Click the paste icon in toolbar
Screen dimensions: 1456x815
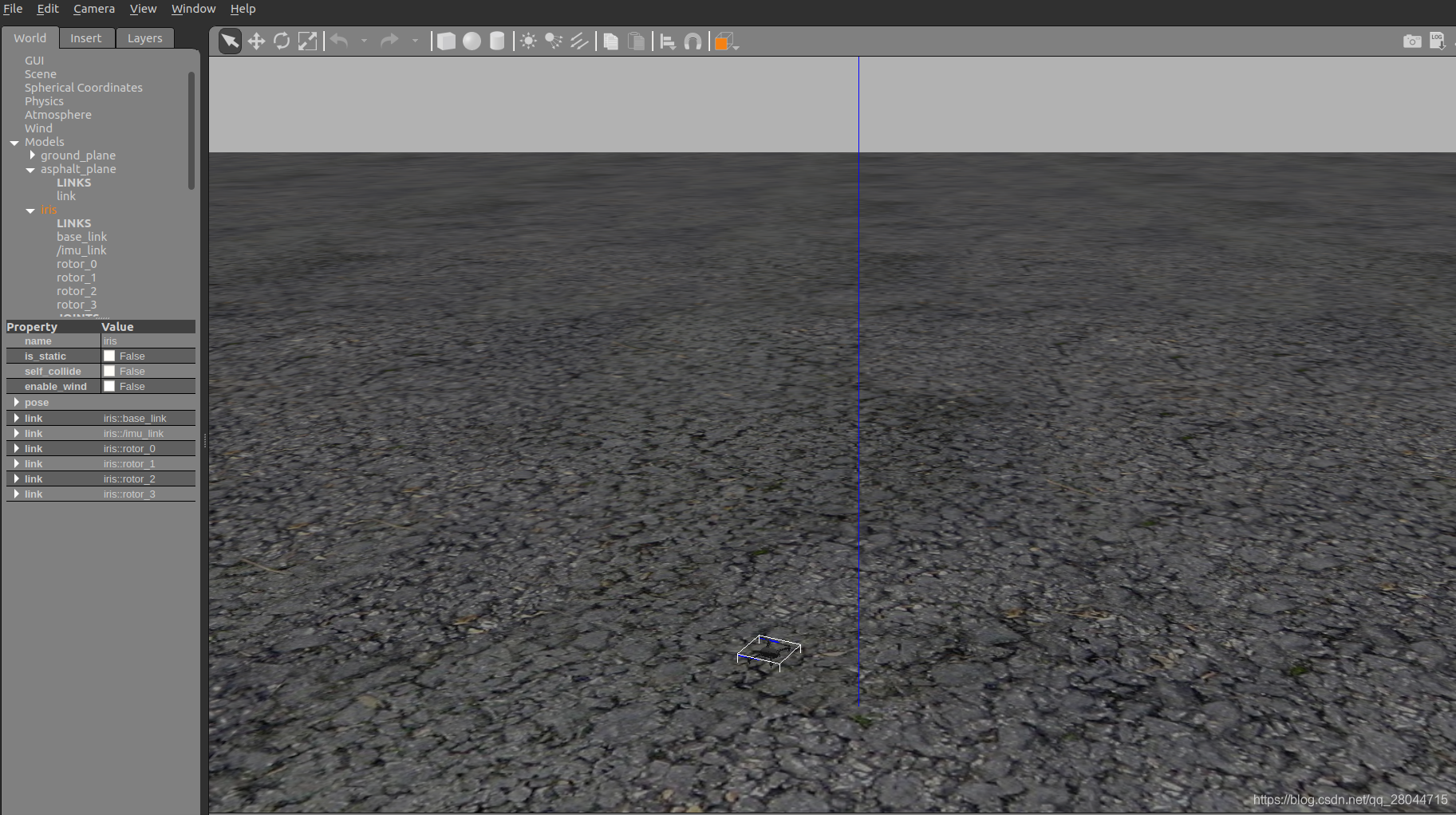[x=636, y=41]
